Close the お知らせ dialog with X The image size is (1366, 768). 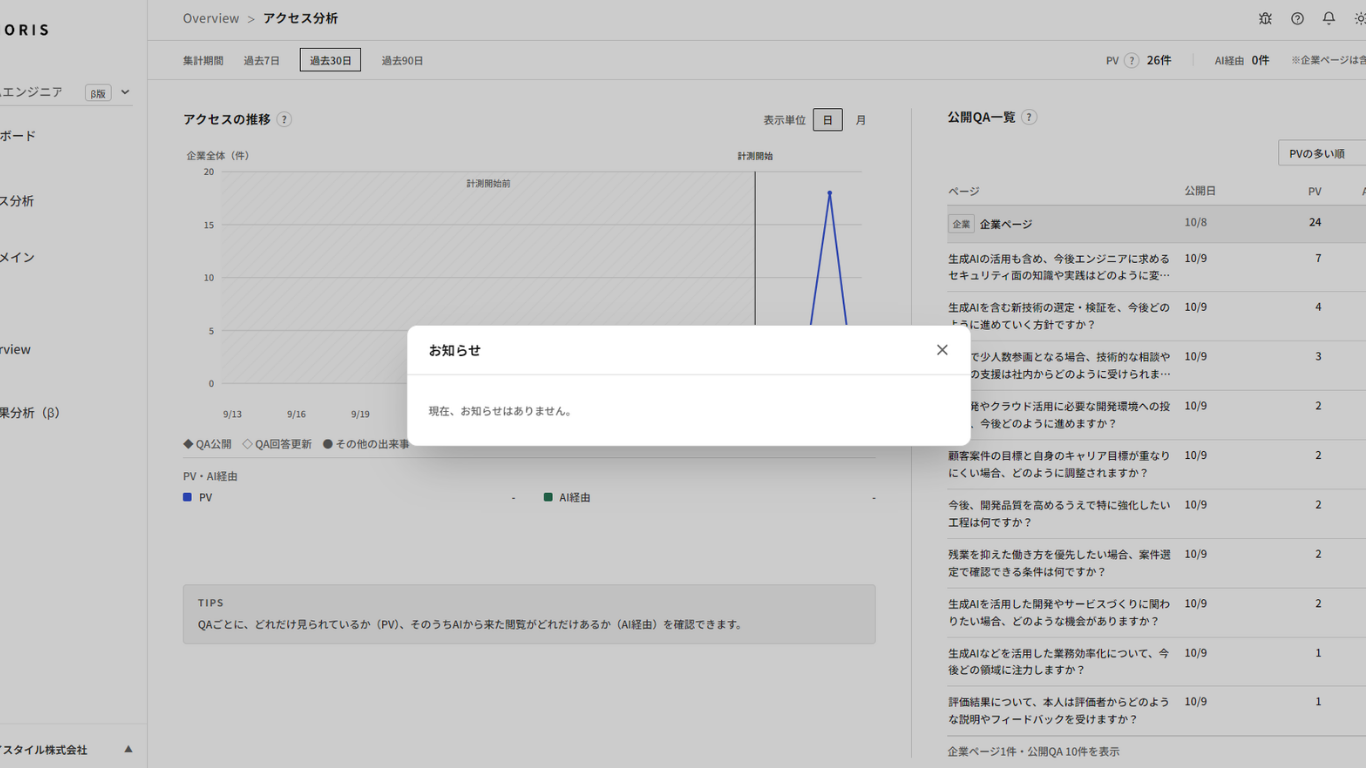[942, 350]
